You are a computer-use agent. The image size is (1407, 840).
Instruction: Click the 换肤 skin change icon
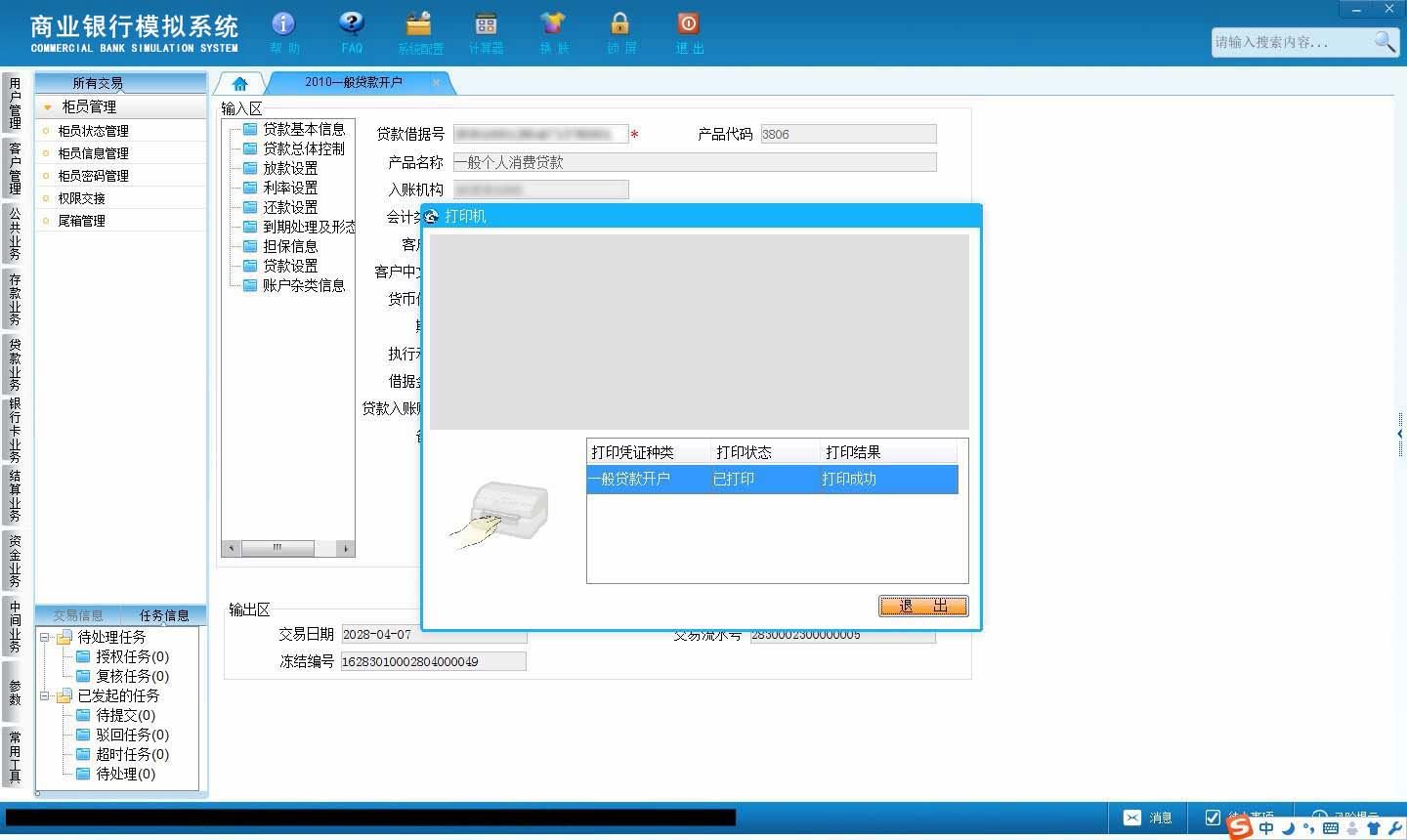click(553, 32)
